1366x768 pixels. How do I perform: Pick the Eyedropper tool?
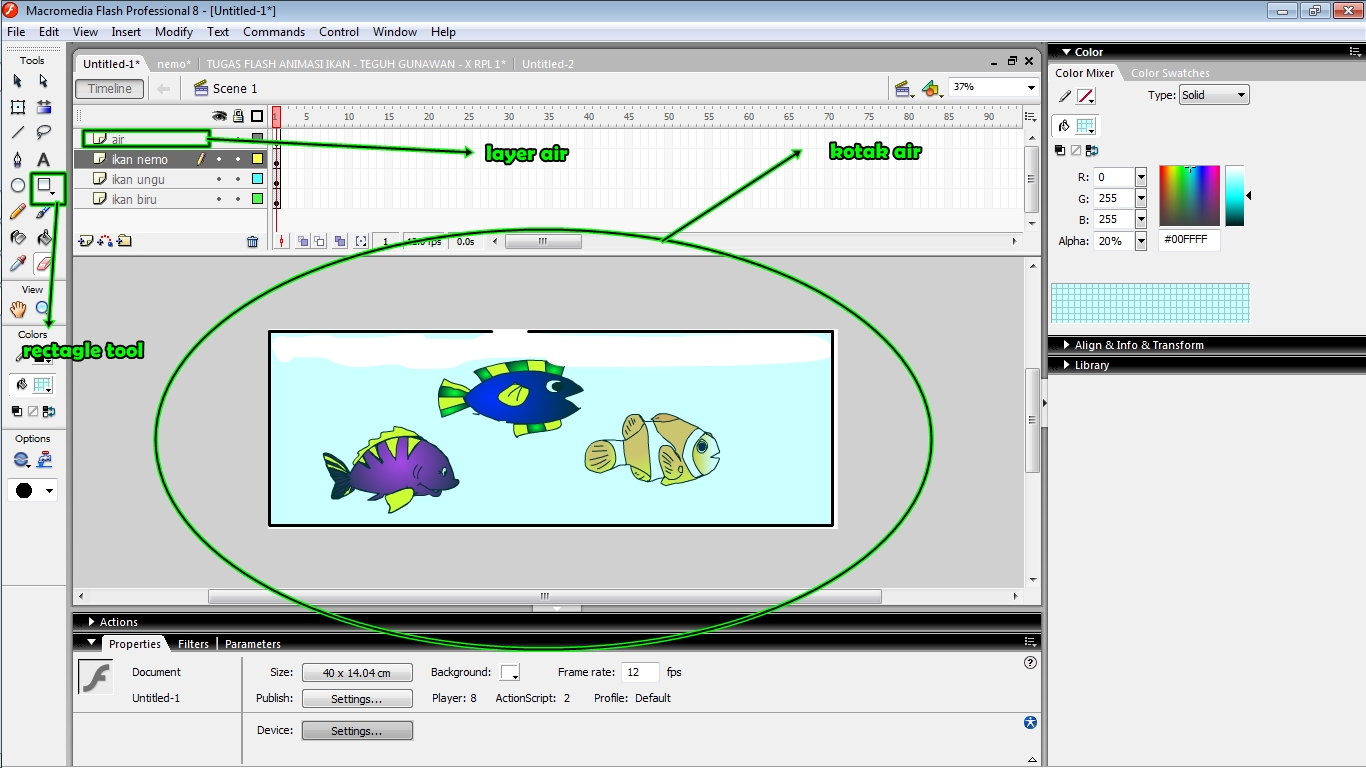click(18, 264)
